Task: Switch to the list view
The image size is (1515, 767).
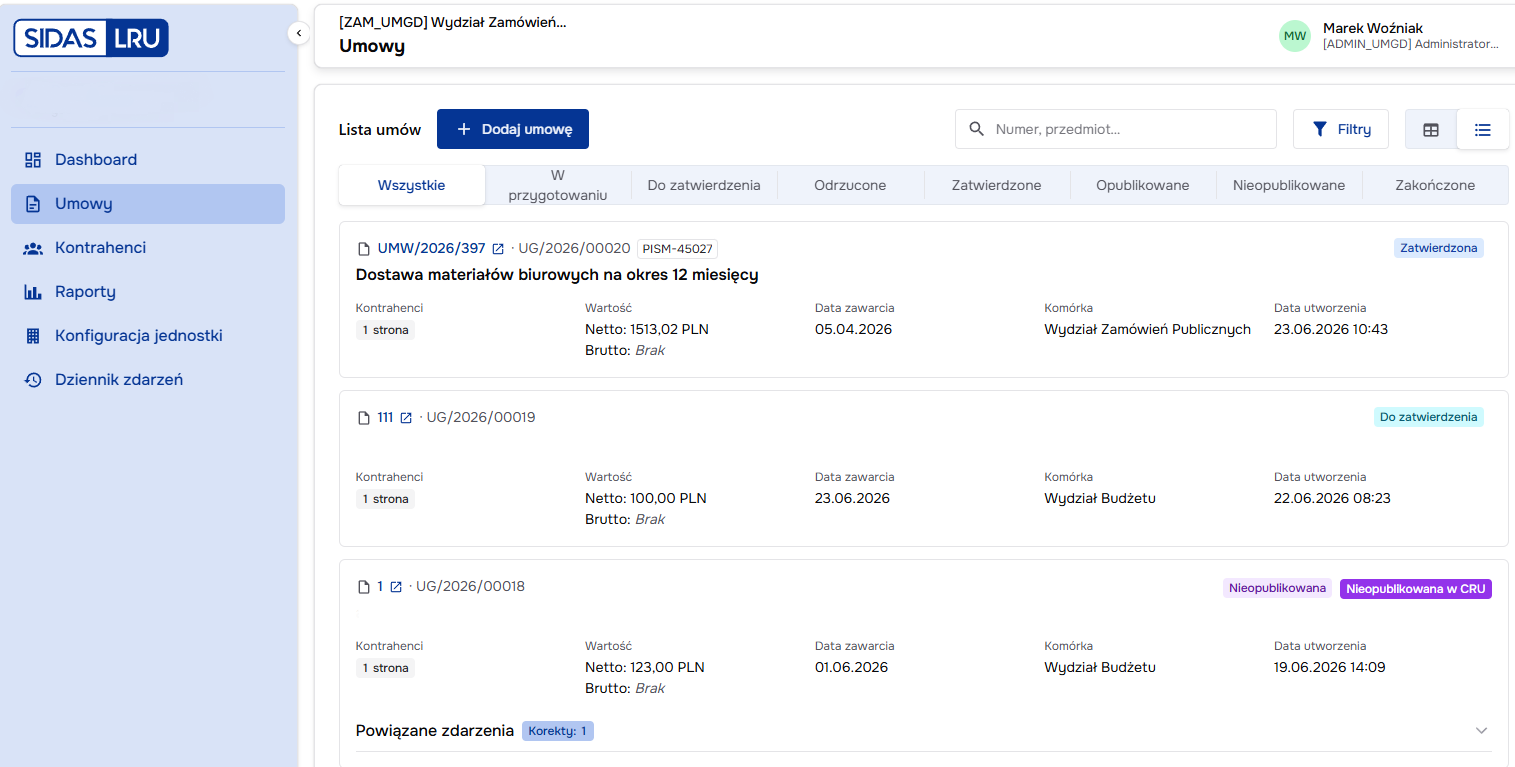Action: coord(1483,129)
